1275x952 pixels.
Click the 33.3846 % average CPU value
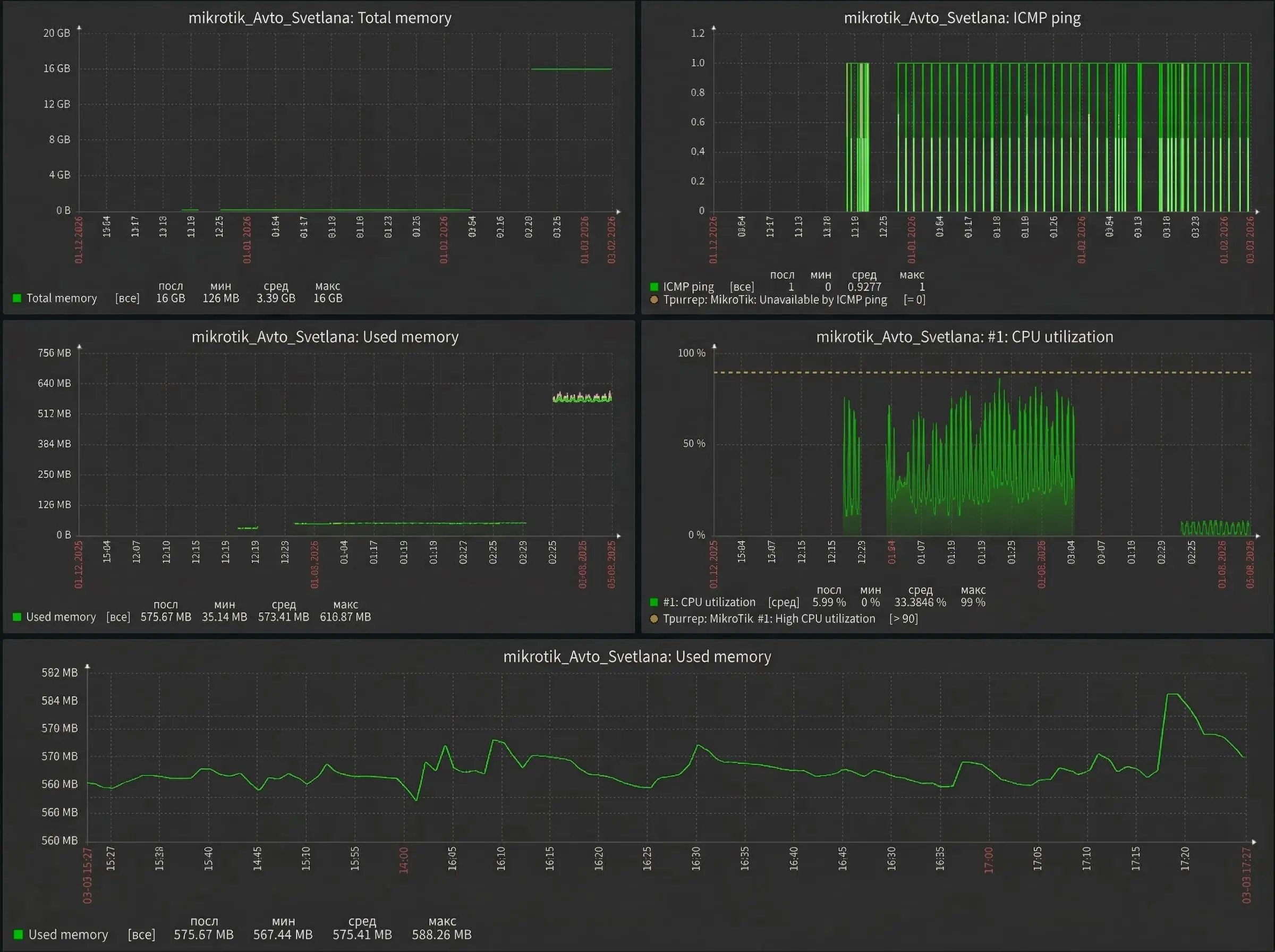coord(920,602)
